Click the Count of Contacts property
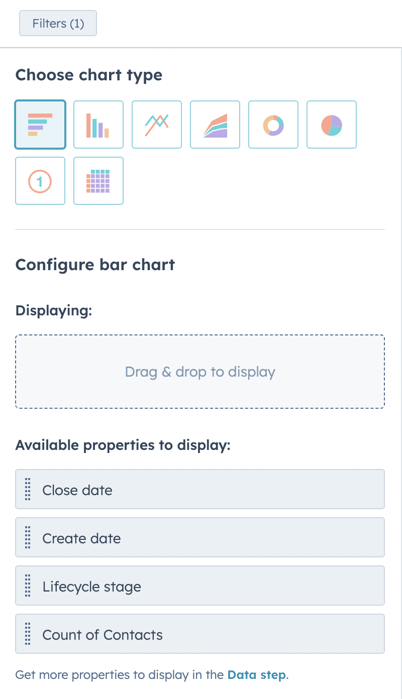Screen dimensions: 402x699 (x=200, y=633)
